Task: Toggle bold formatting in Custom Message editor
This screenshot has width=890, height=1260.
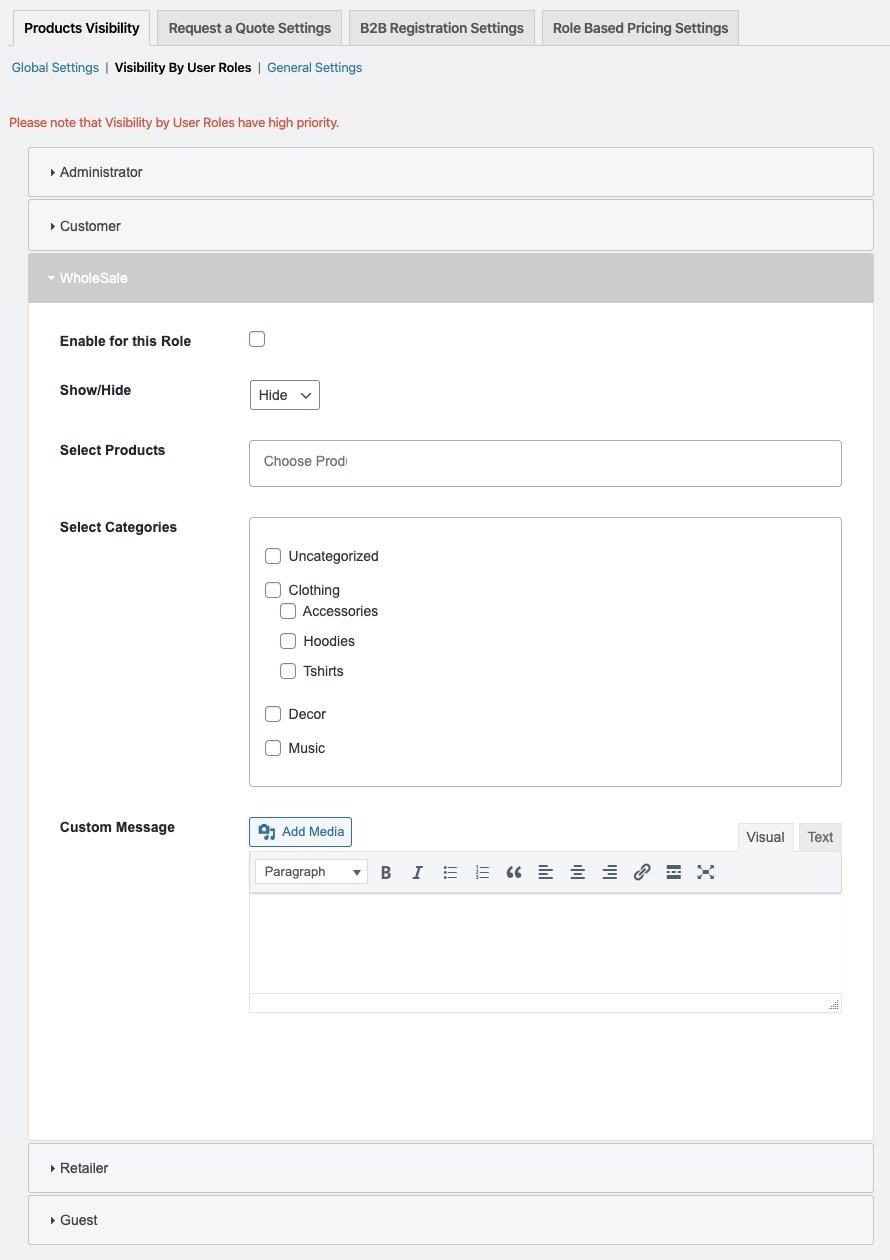Action: 386,872
